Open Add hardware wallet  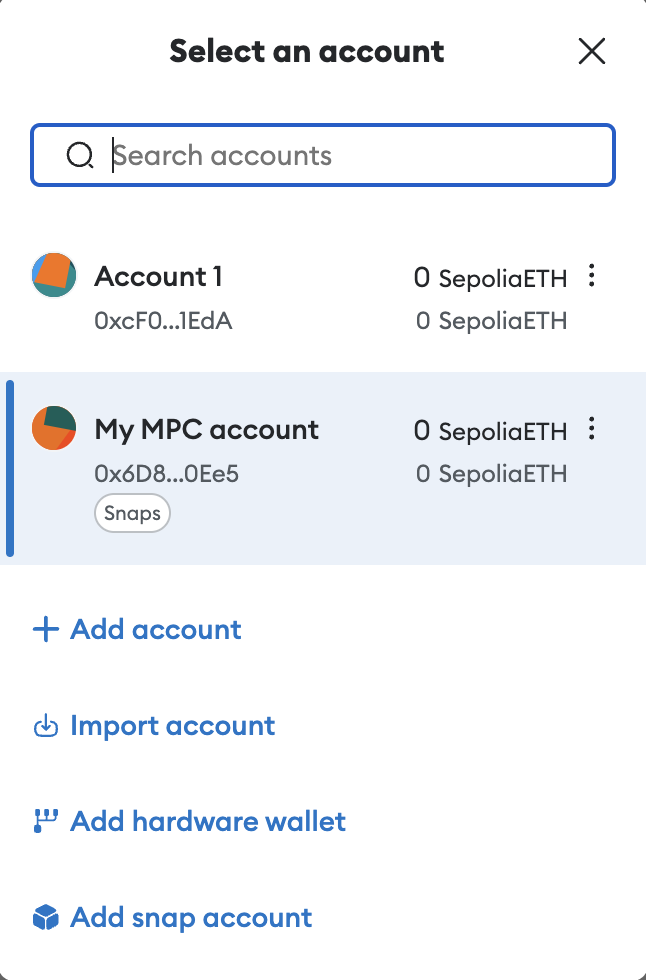pyautogui.click(x=207, y=820)
